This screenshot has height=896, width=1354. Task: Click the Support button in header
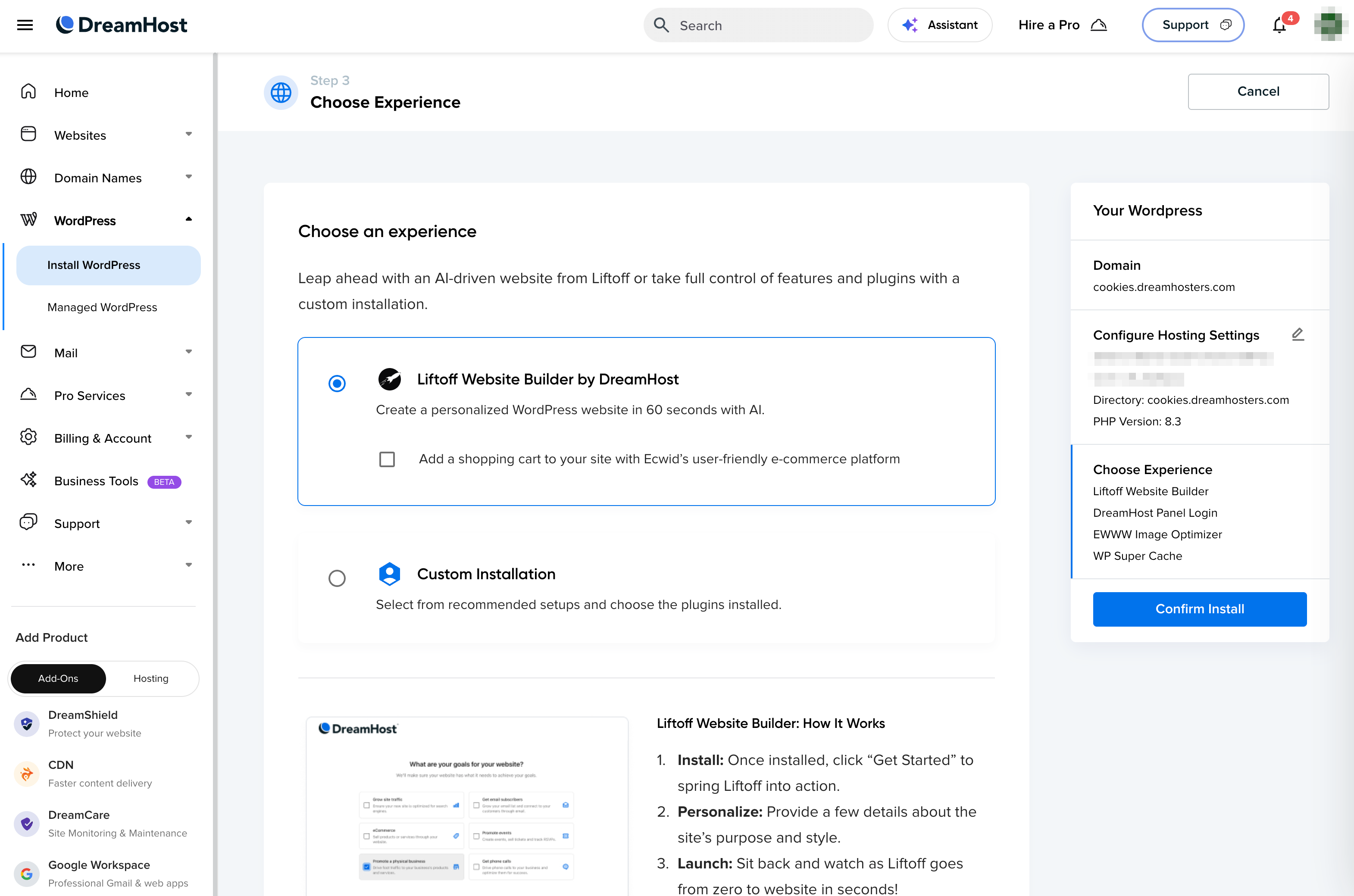[1193, 25]
